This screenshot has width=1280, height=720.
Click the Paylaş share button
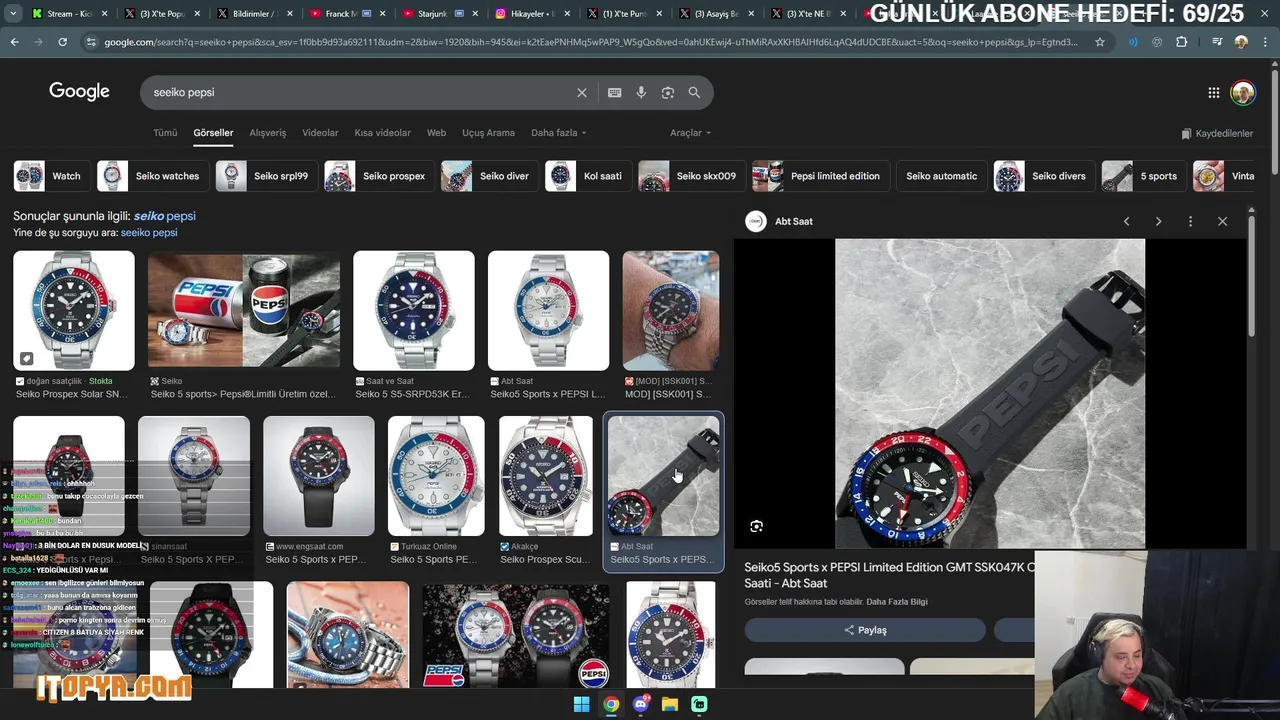click(x=865, y=630)
